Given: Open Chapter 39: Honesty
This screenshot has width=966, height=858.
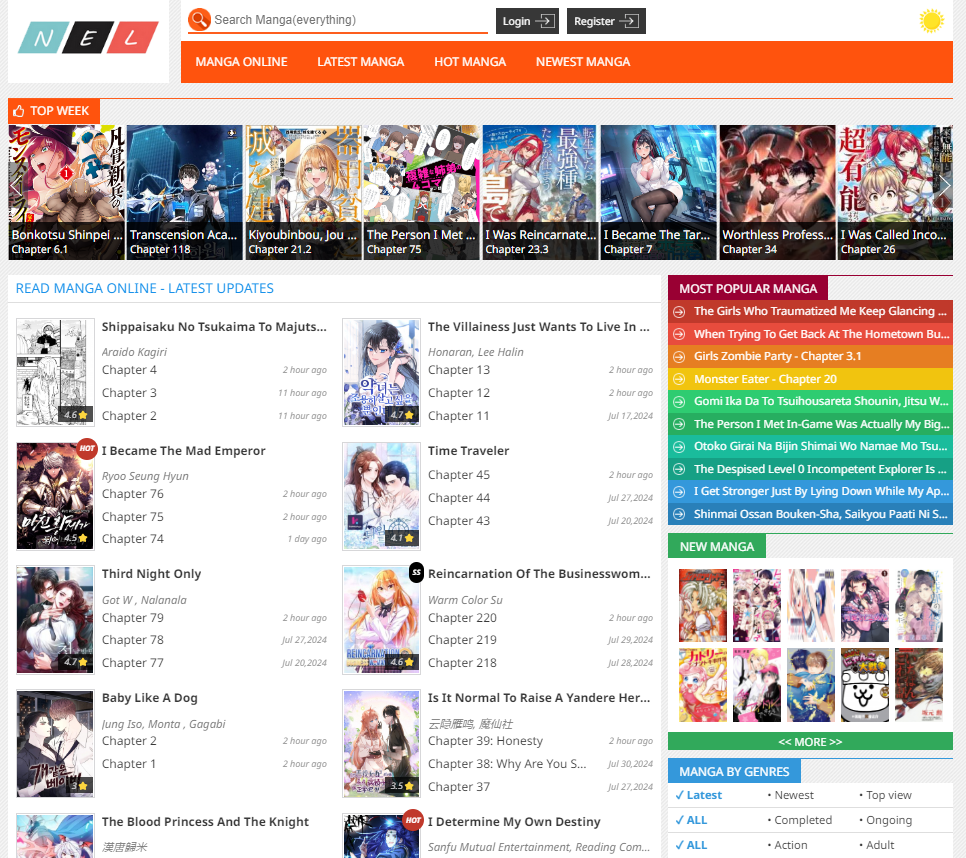Looking at the screenshot, I should [x=485, y=741].
